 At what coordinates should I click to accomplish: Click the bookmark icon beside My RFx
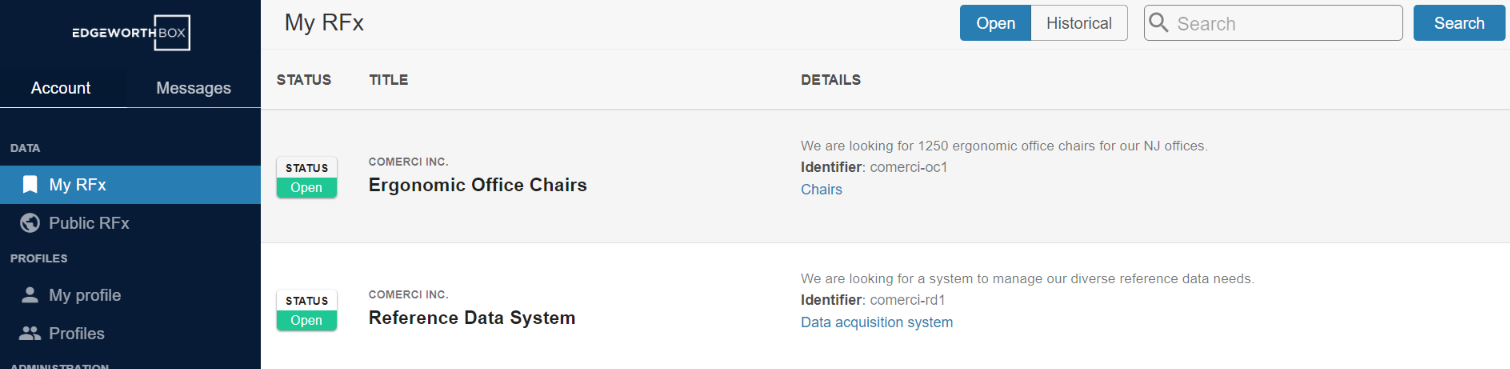[x=30, y=185]
